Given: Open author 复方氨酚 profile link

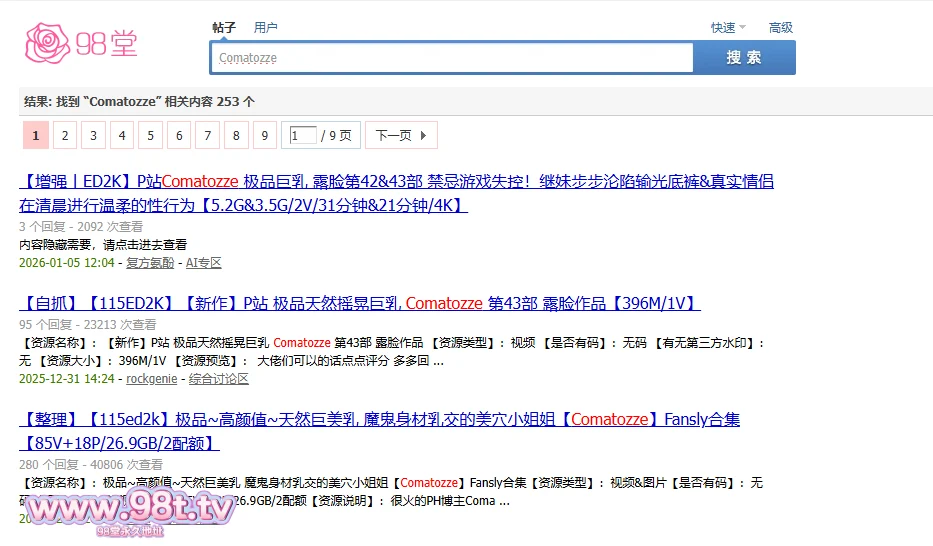Looking at the screenshot, I should [152, 263].
